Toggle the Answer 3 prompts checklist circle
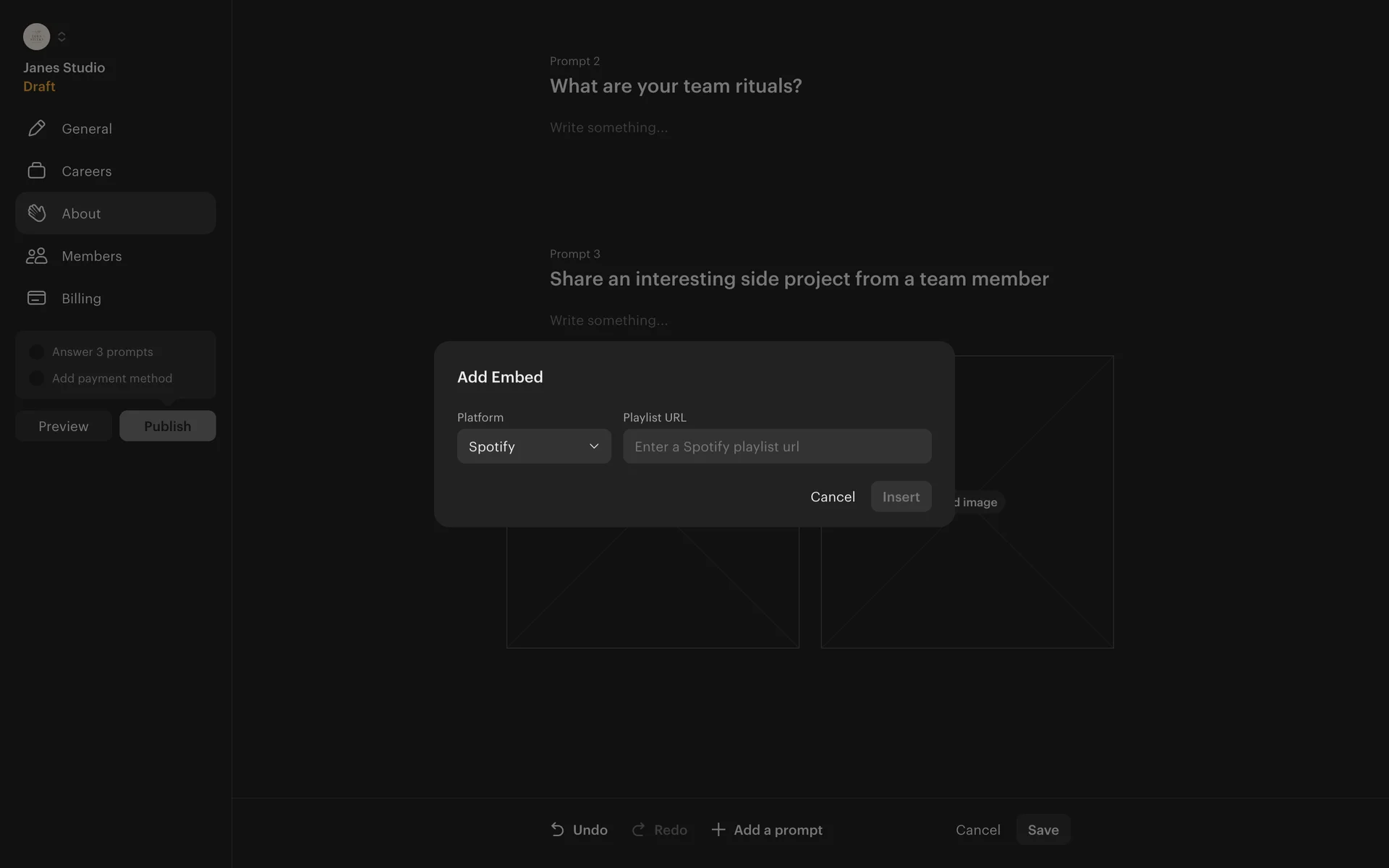Screen dimensions: 1389x868 [x=36, y=352]
